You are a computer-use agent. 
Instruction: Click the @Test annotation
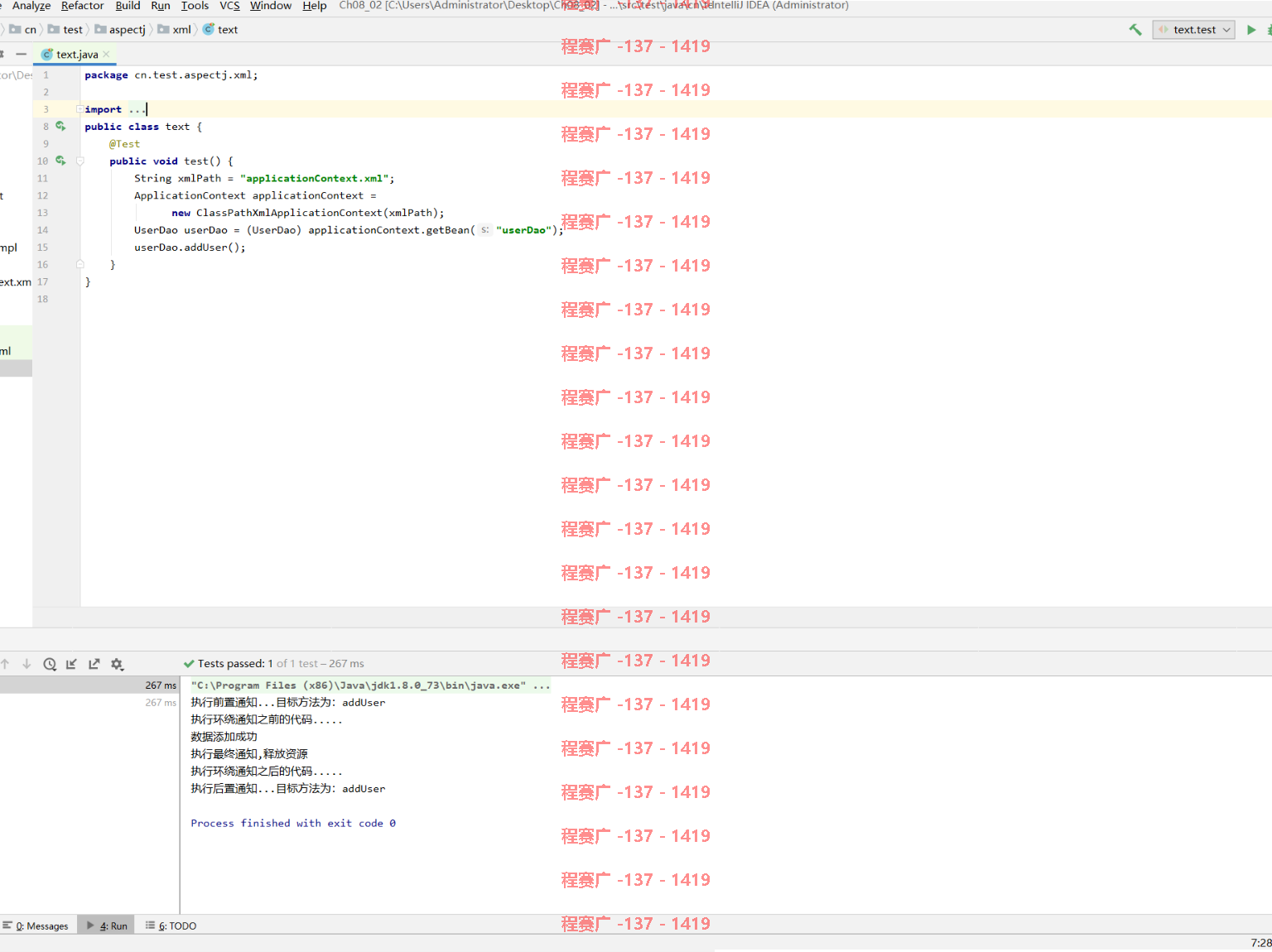124,144
